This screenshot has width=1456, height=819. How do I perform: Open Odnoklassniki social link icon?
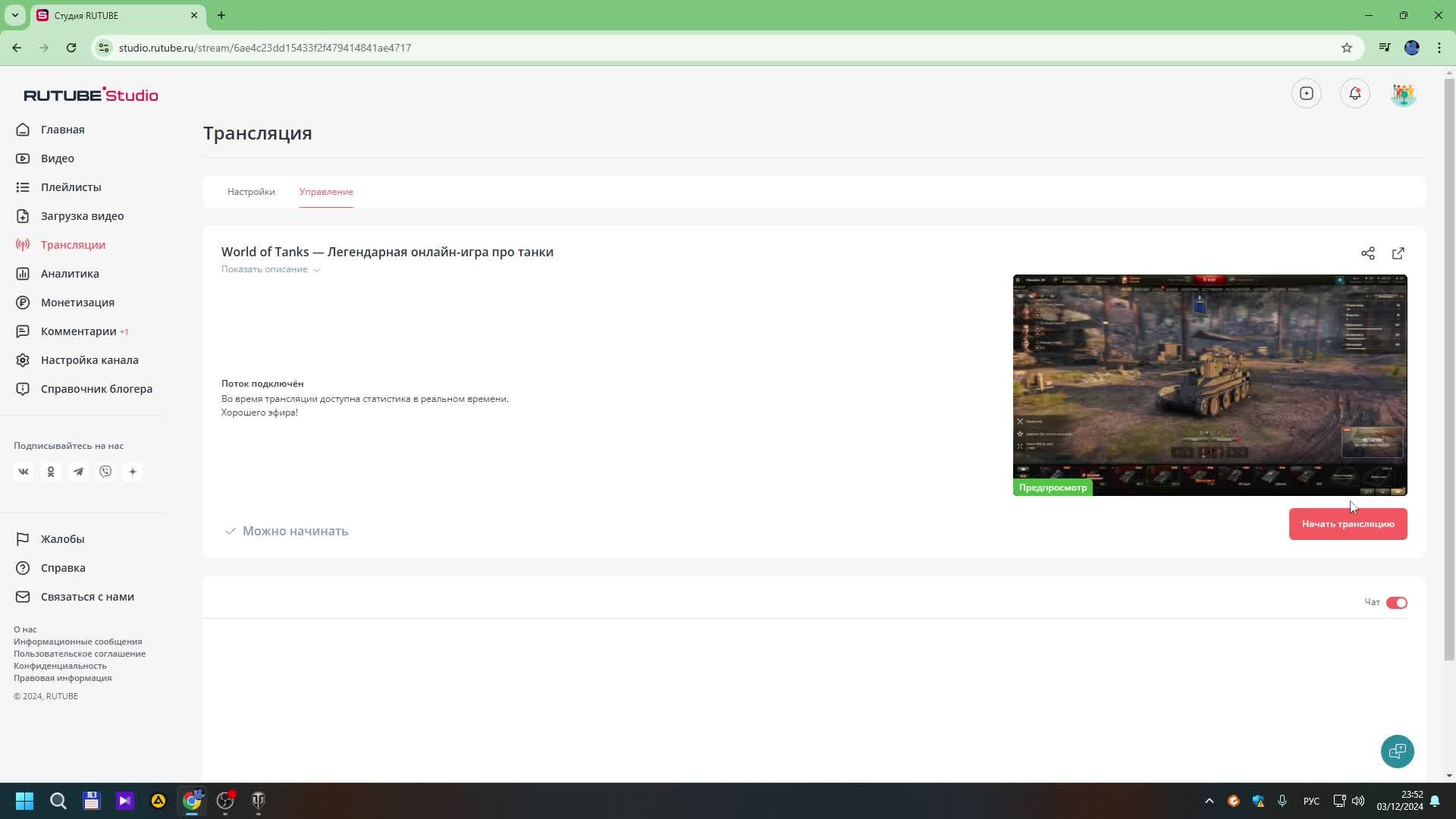[x=51, y=472]
